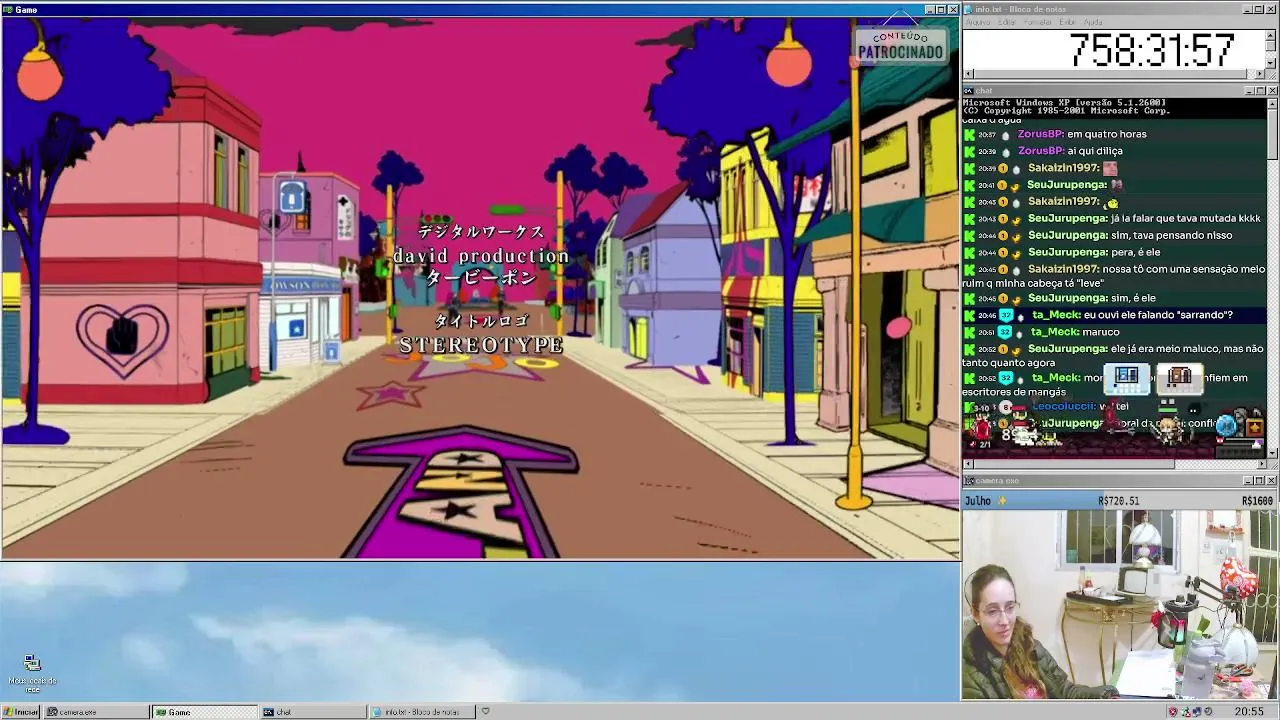Click the heart hand sign on pink building
This screenshot has width=1280, height=720.
click(122, 338)
